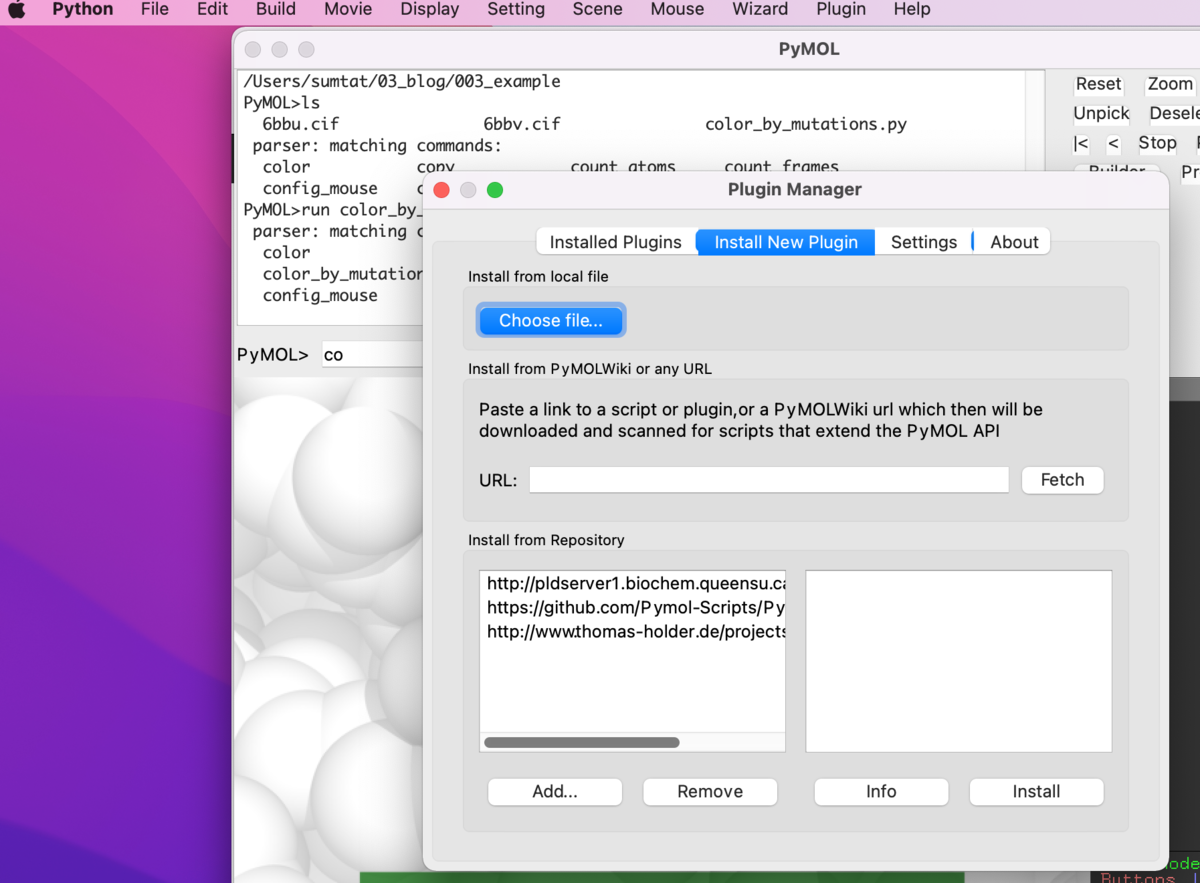Open the Mouse menu
Viewport: 1200px width, 883px height.
click(x=677, y=9)
